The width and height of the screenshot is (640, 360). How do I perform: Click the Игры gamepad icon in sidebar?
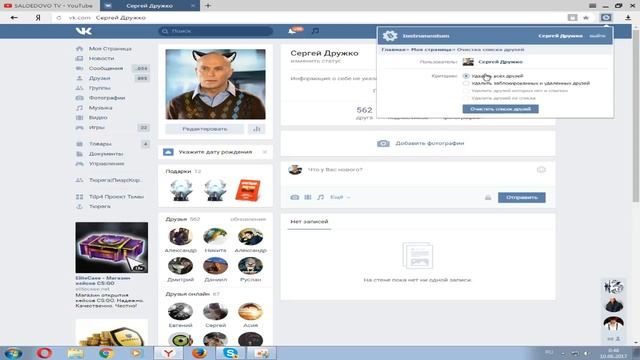click(80, 127)
